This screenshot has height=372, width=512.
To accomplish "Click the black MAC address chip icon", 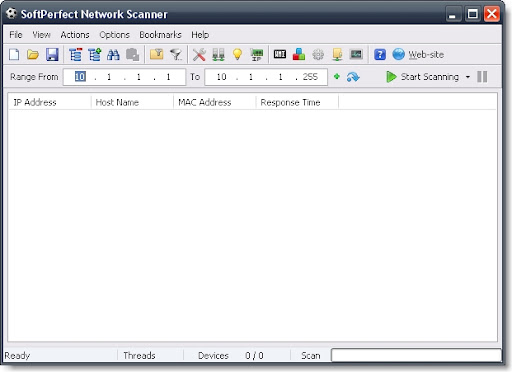I will point(280,54).
